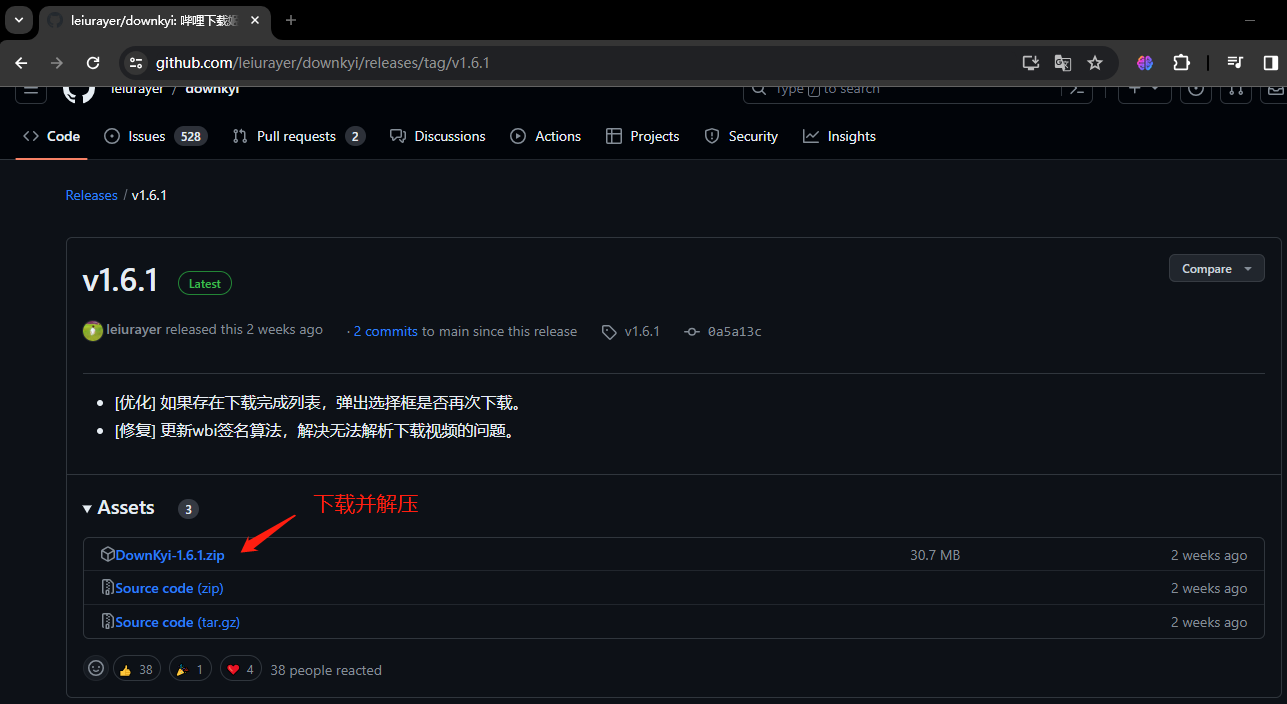Download DownKyi-1.6.1.zip file
The width and height of the screenshot is (1287, 704).
(x=170, y=555)
